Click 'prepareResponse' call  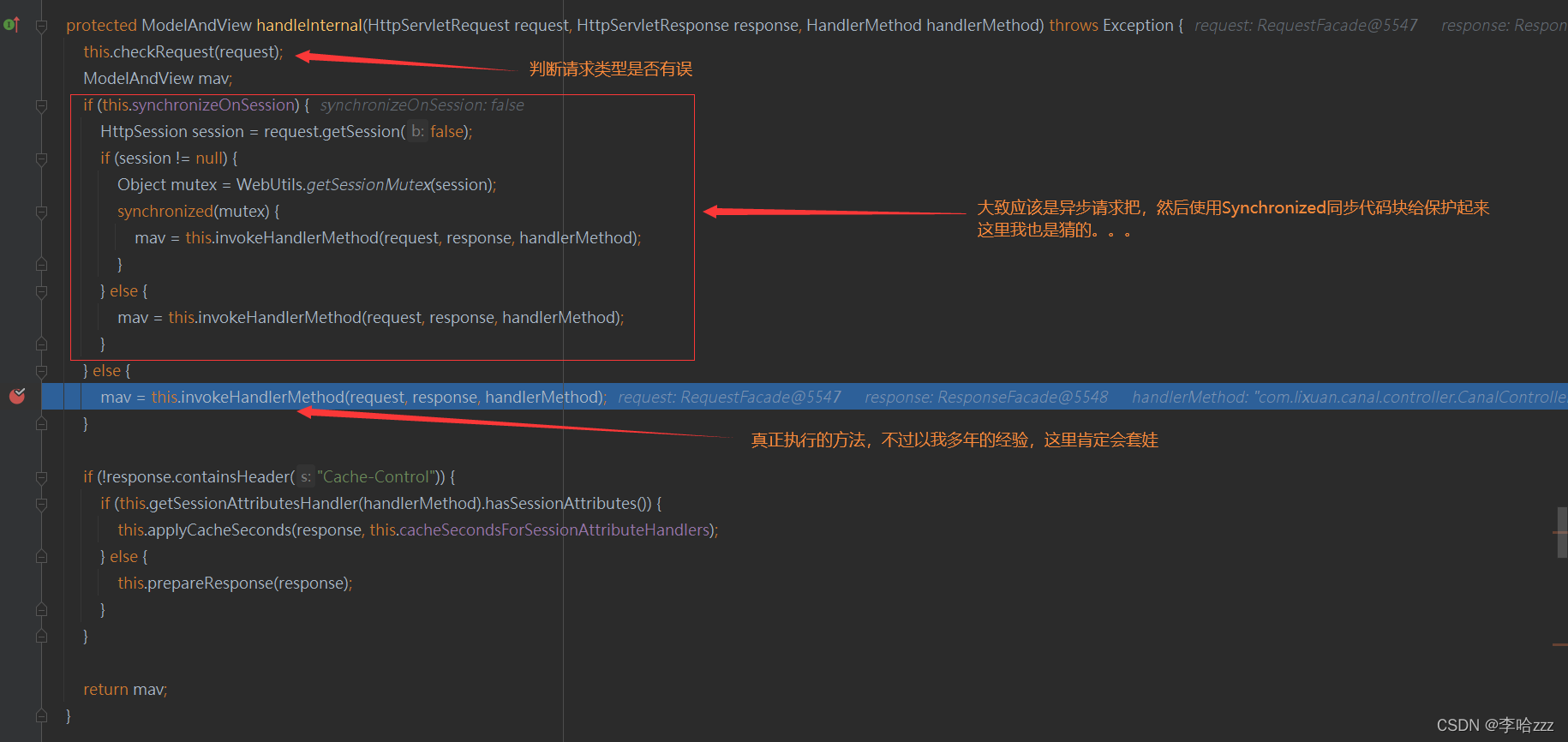tap(209, 583)
